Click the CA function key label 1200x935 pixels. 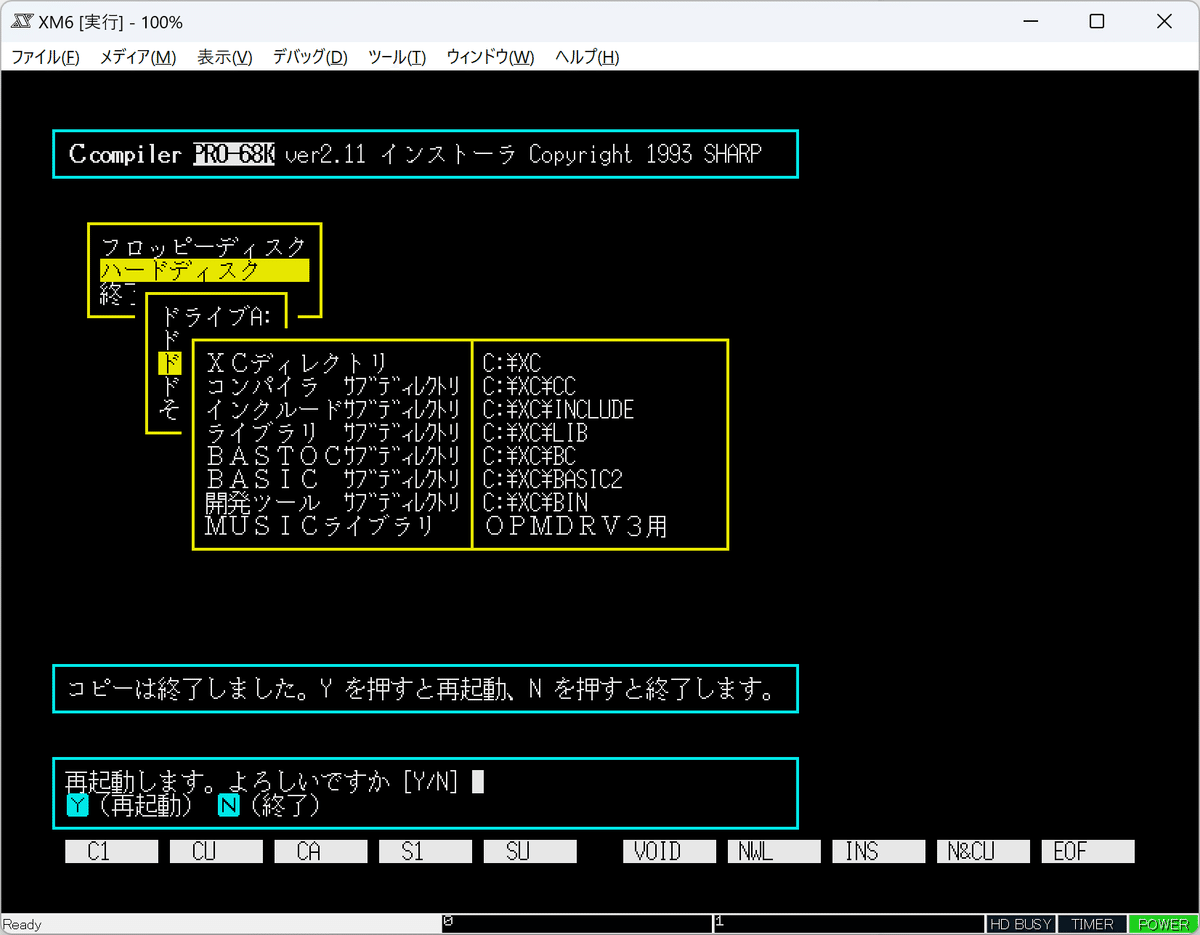pos(321,852)
